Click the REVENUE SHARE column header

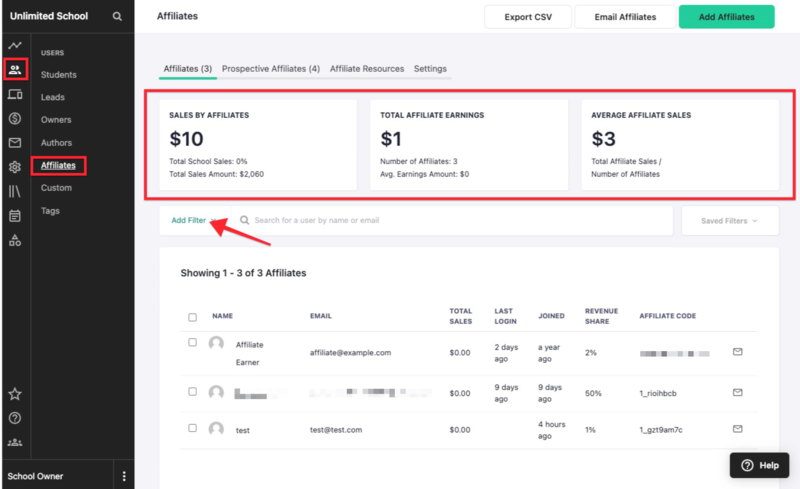pos(602,316)
